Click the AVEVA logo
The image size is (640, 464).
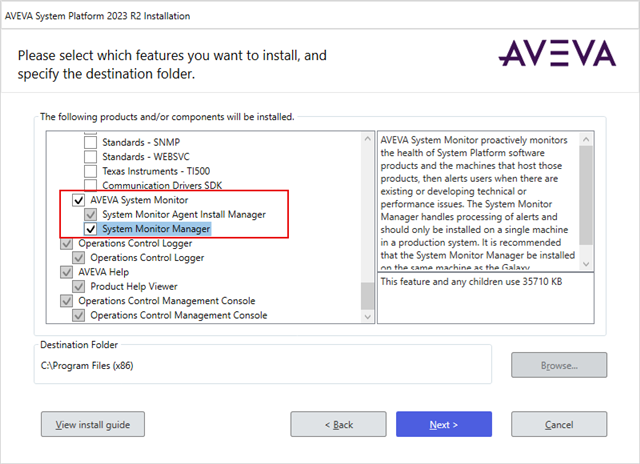558,53
